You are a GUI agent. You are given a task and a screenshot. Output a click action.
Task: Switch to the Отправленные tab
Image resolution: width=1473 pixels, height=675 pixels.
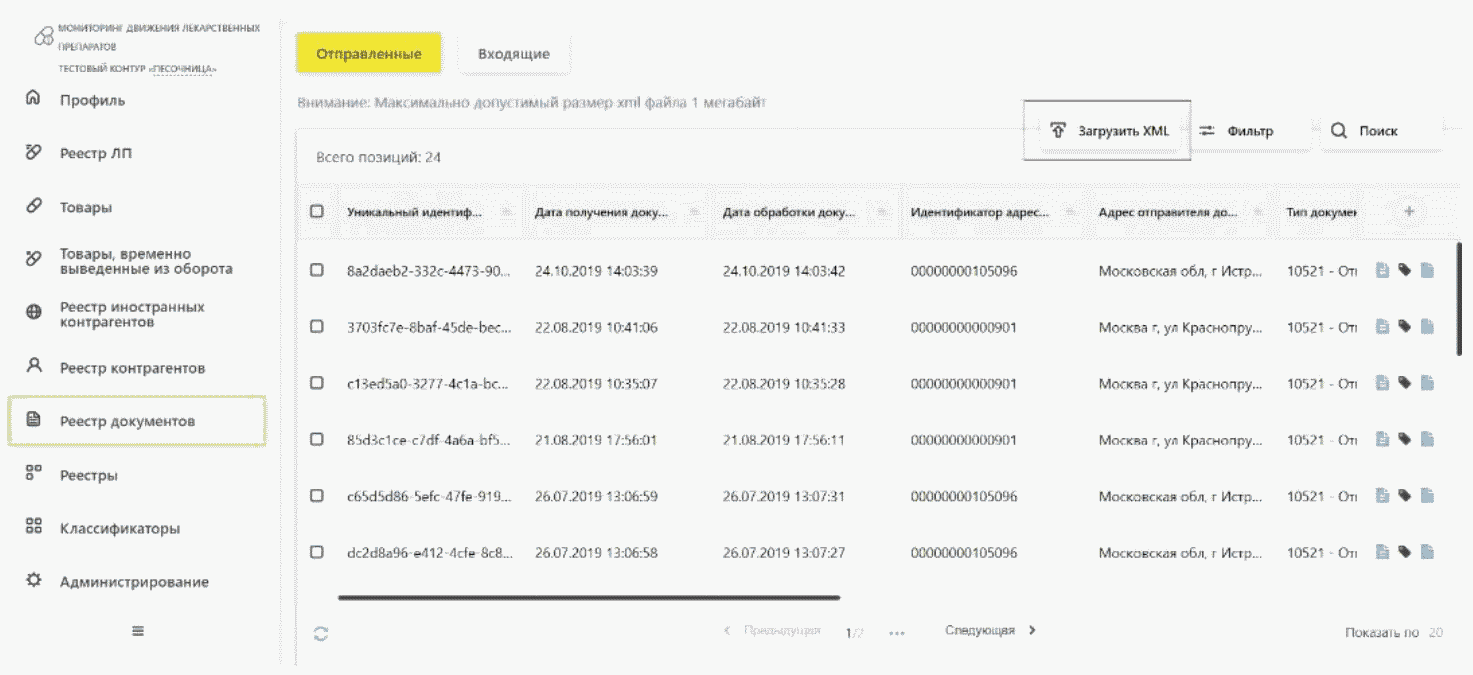point(368,54)
